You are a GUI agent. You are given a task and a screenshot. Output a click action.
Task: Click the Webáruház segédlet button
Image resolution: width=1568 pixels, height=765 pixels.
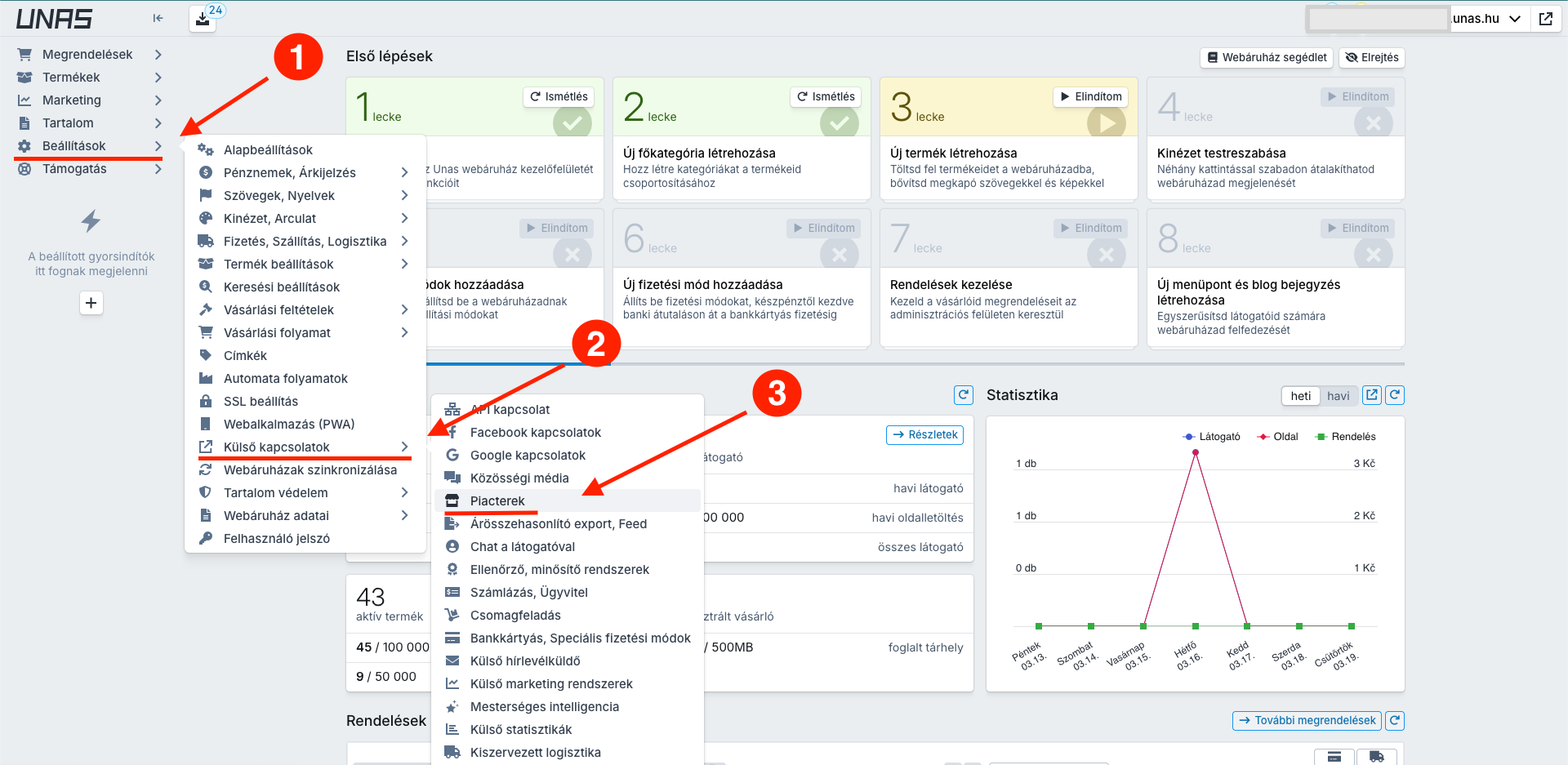point(1267,58)
